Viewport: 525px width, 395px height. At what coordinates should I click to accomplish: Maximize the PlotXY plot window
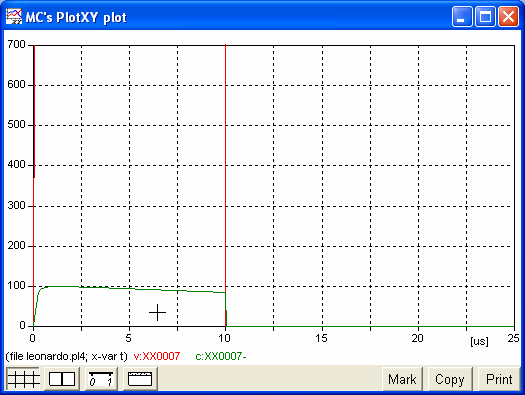coord(485,16)
